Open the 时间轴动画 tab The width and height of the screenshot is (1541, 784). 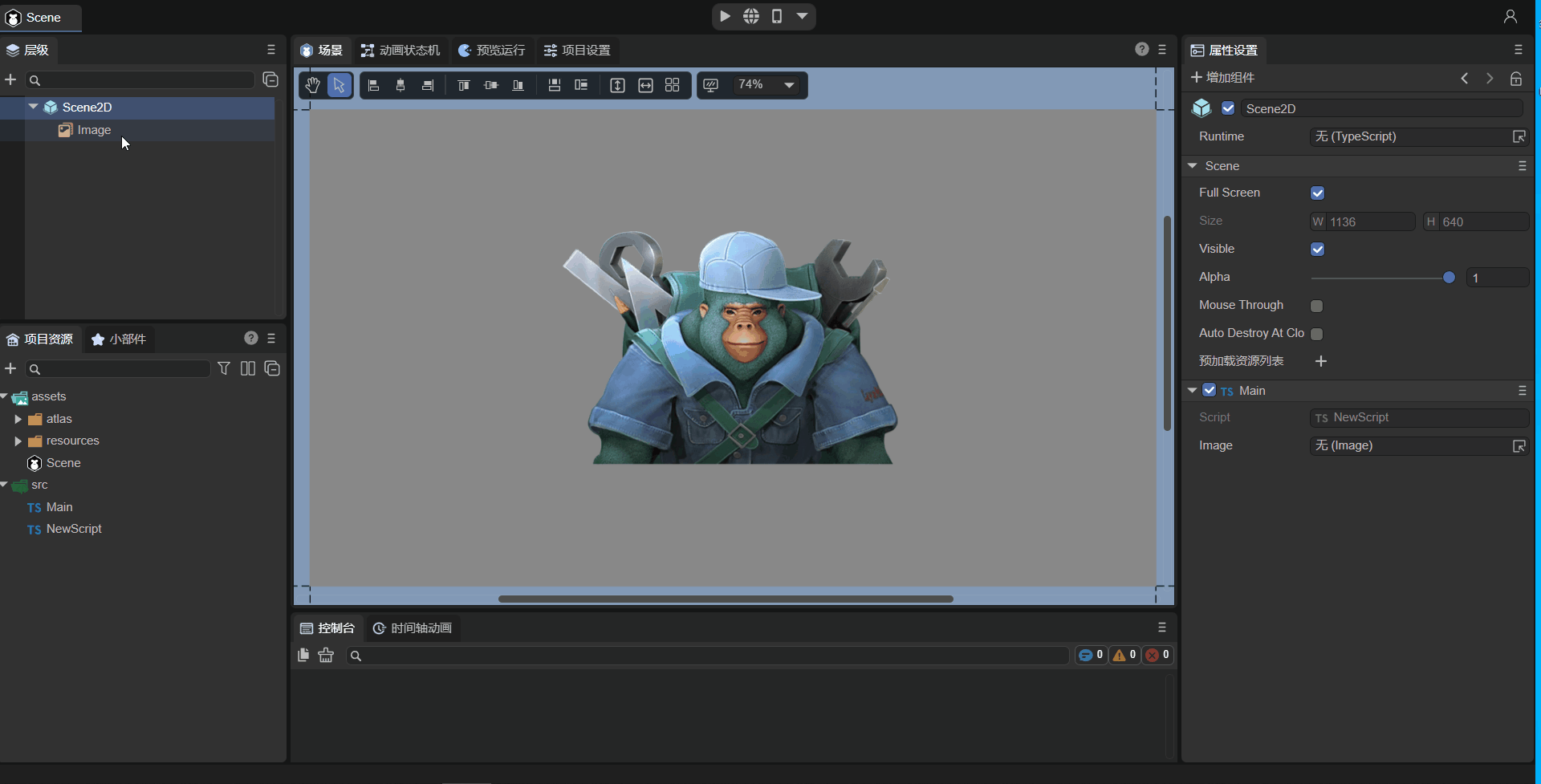click(413, 628)
